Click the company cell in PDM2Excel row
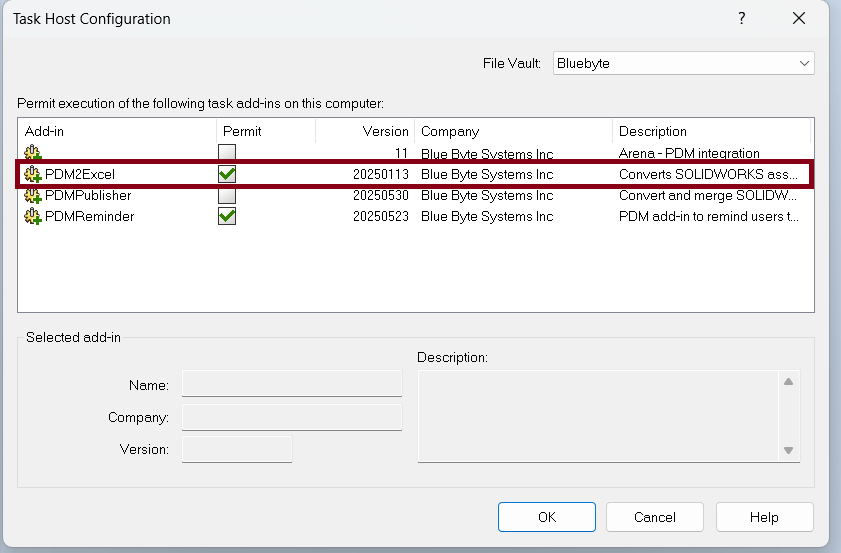 [487, 174]
